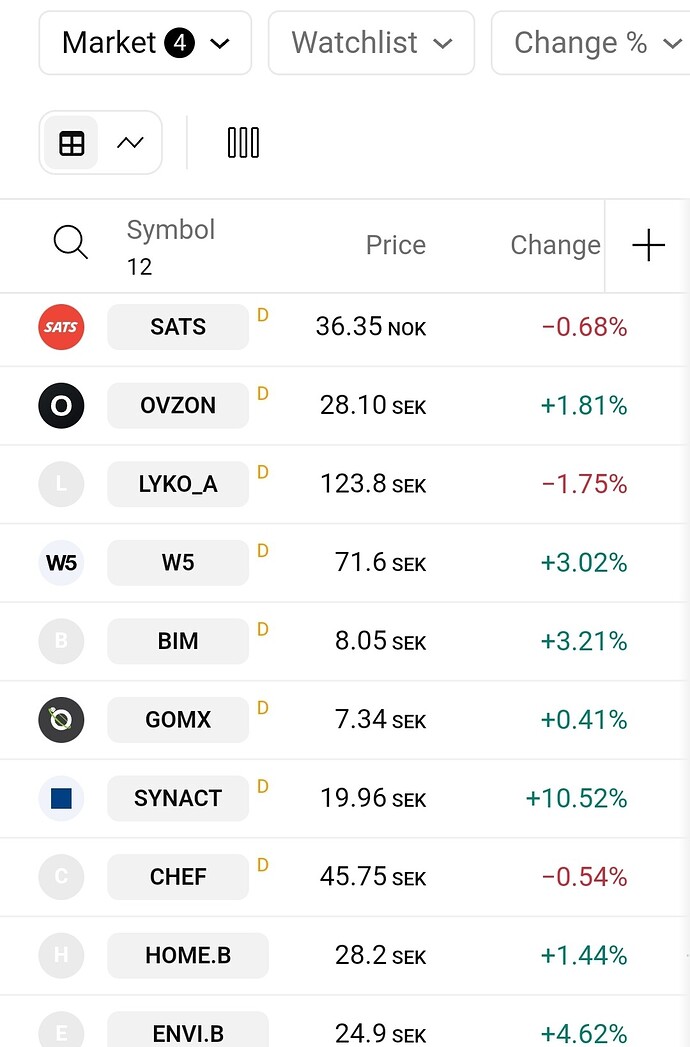Switch to chart view icon
Viewport: 690px width, 1047px height.
(130, 143)
